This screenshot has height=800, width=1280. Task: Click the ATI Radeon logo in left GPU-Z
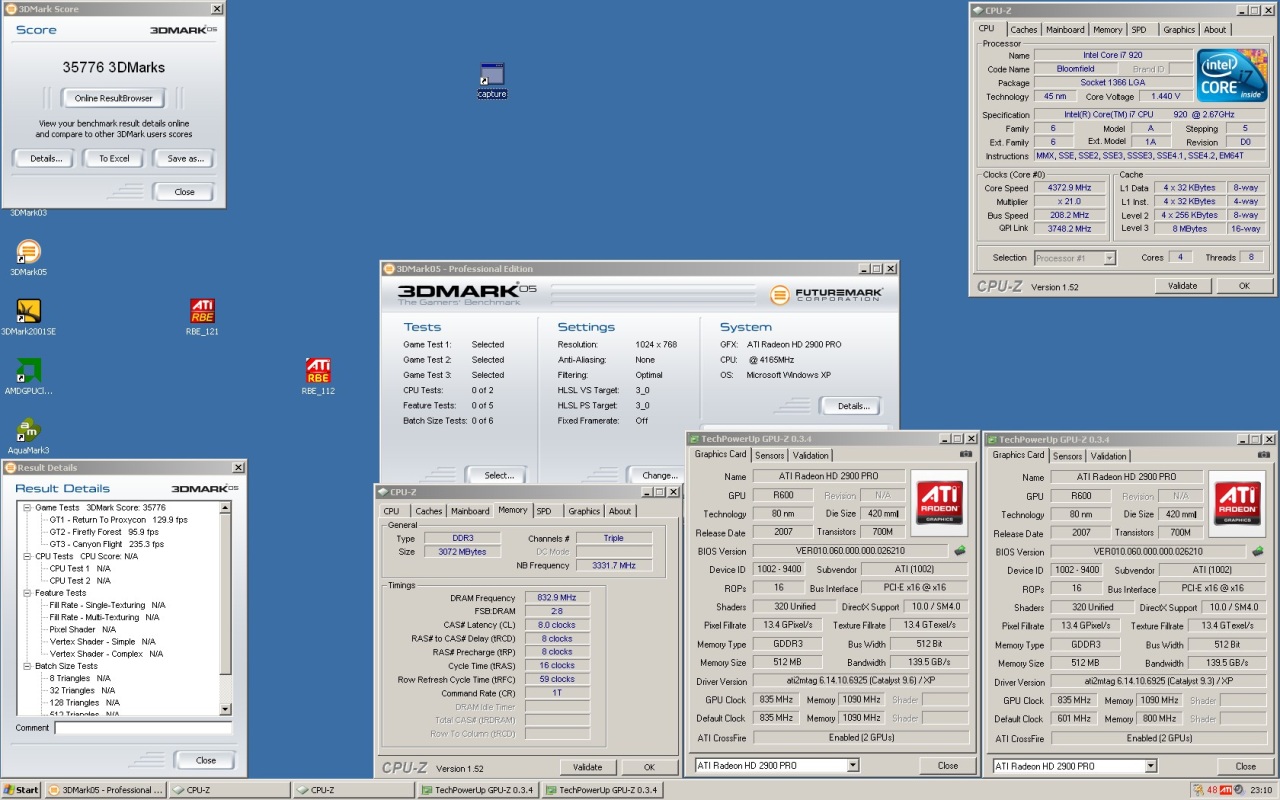pos(939,503)
